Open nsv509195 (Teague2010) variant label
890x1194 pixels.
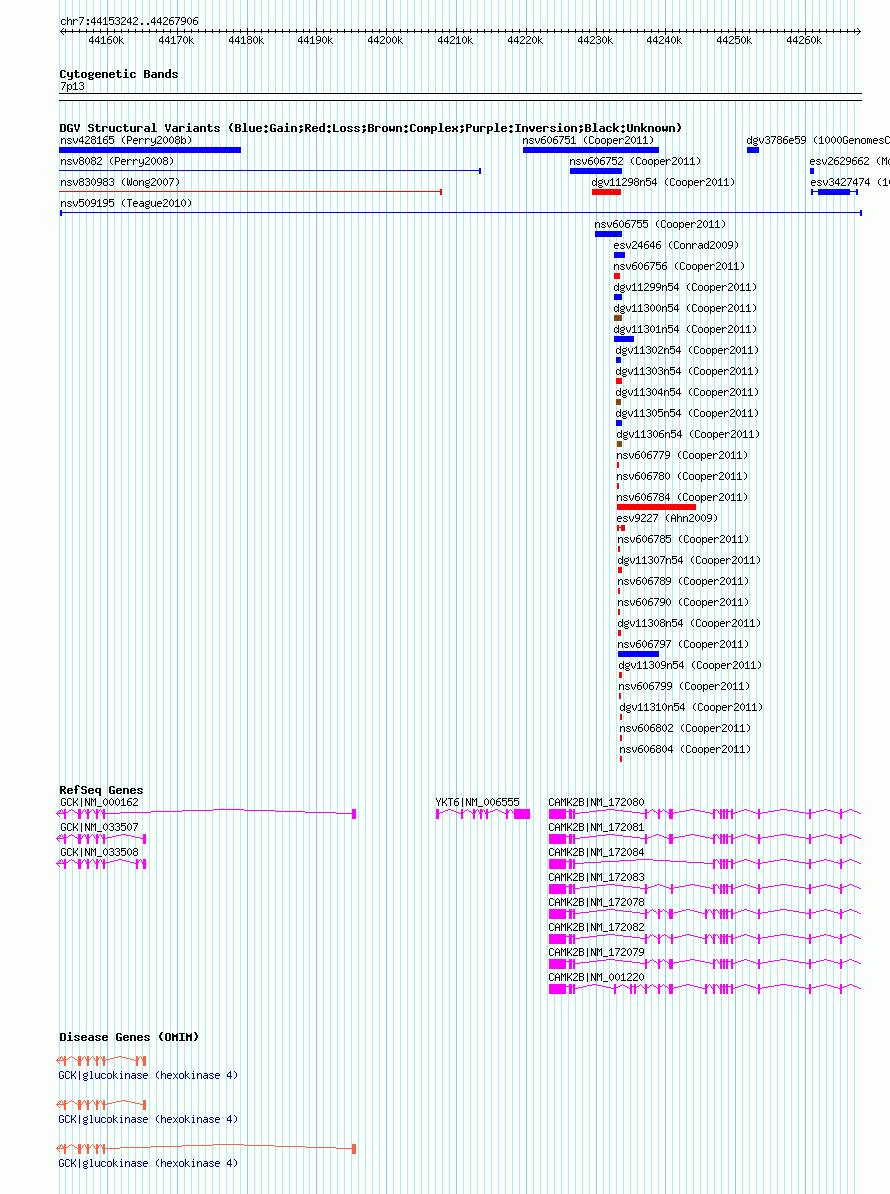click(x=126, y=203)
